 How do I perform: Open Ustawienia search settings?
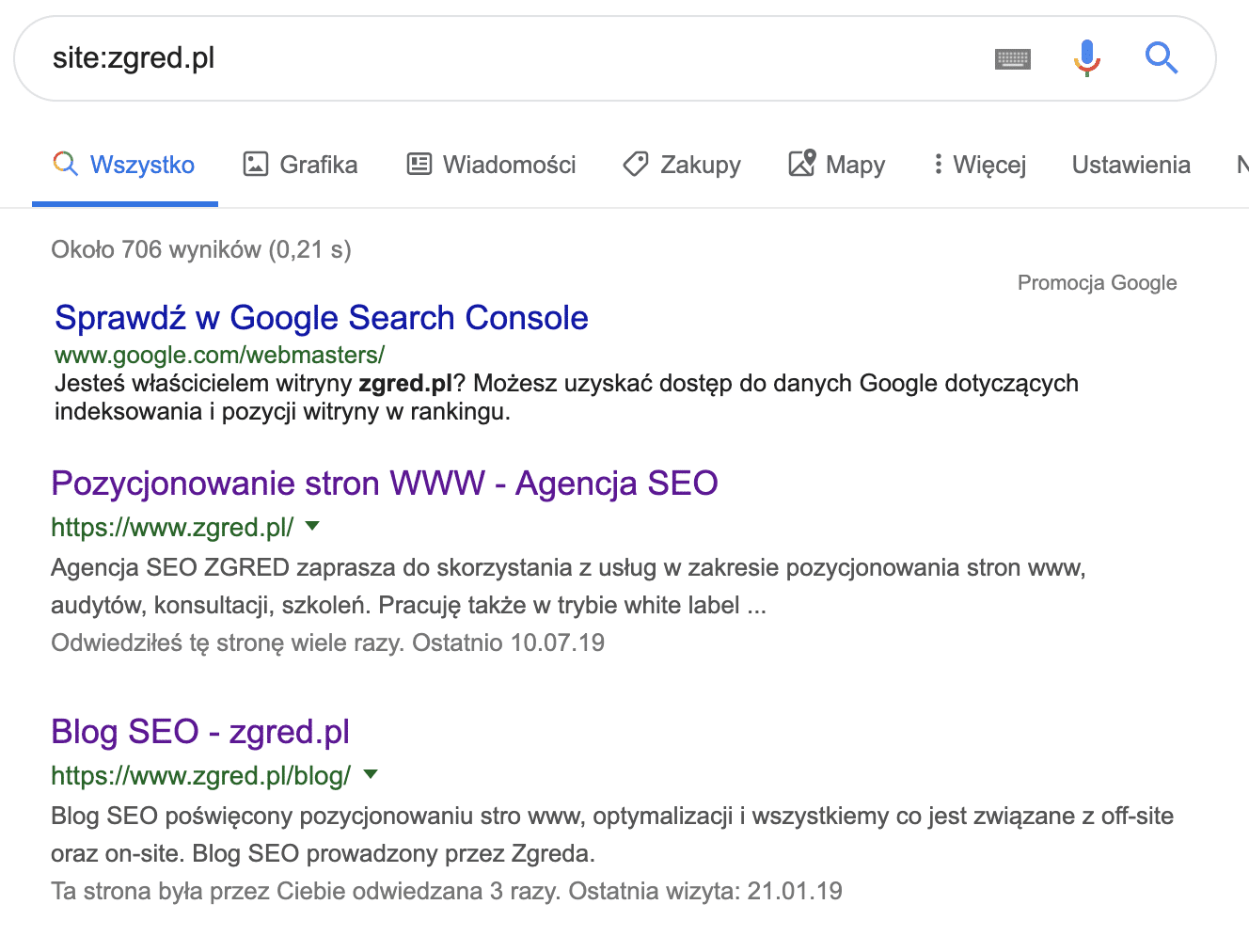tap(1130, 165)
